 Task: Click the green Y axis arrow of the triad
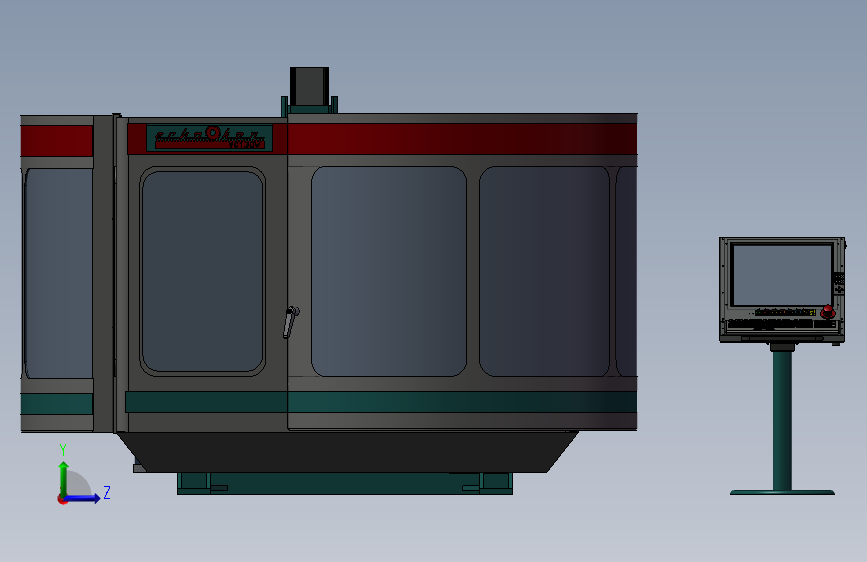(x=64, y=478)
